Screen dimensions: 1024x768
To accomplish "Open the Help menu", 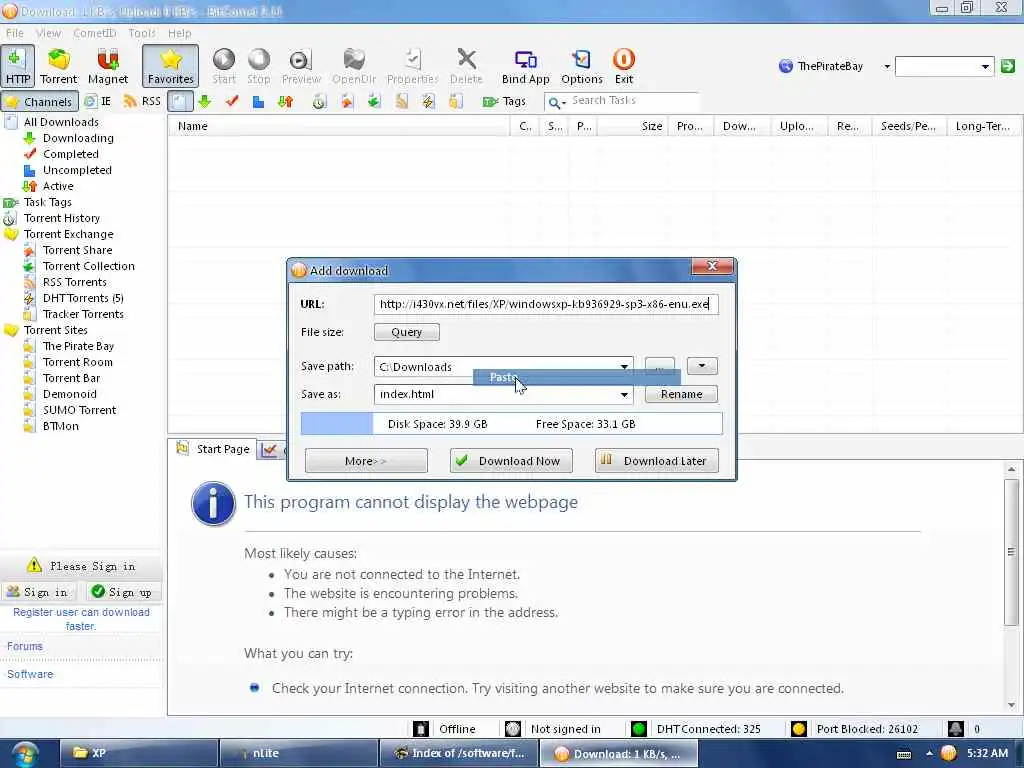I will 180,33.
